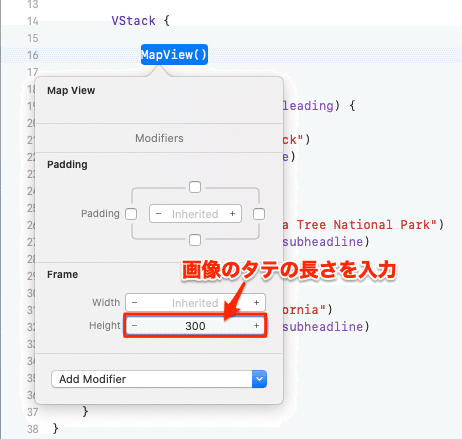Image resolution: width=462 pixels, height=439 pixels.
Task: Toggle the leading (left) padding checkbox
Action: [131, 214]
